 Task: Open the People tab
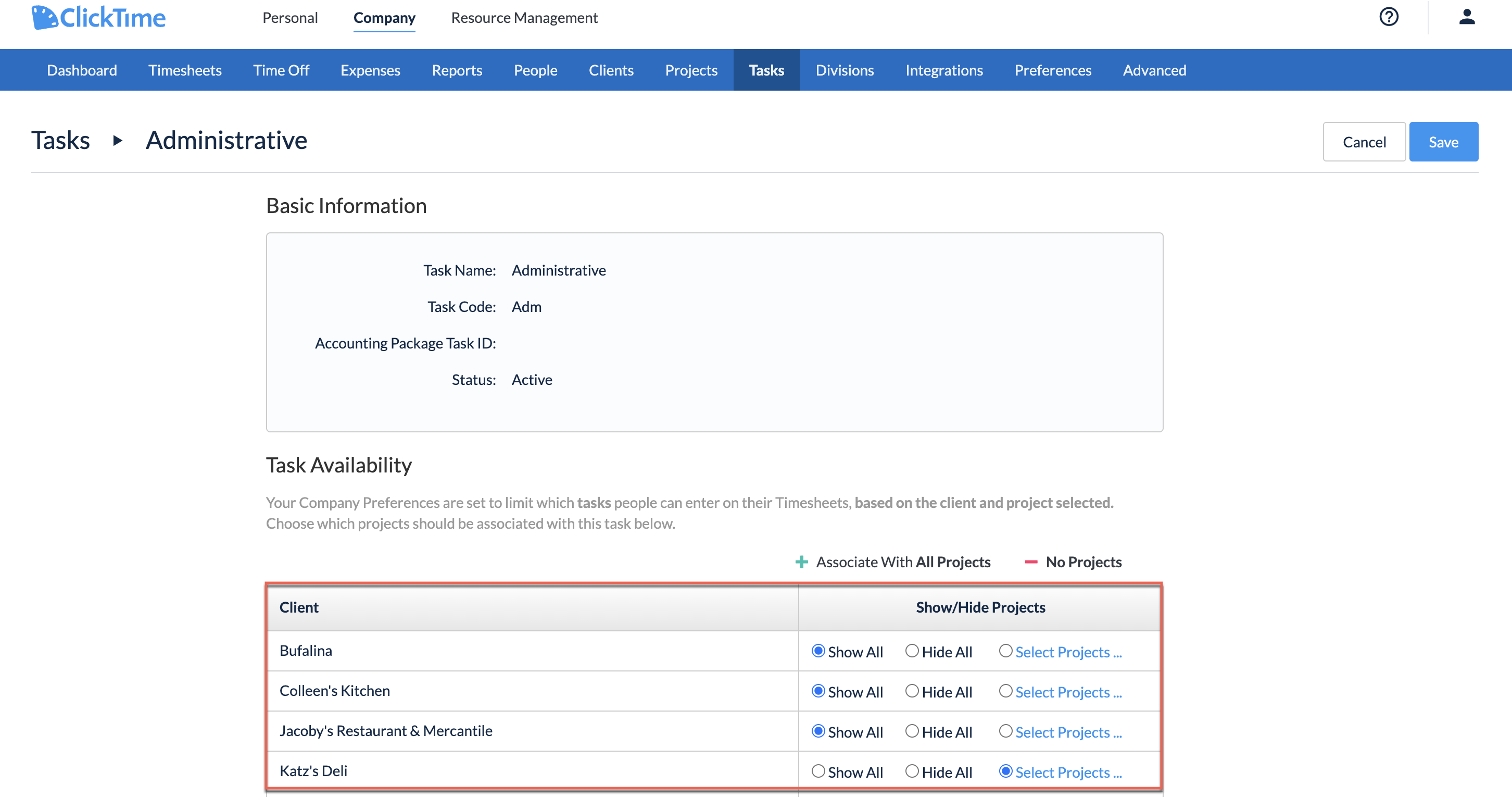coord(535,70)
